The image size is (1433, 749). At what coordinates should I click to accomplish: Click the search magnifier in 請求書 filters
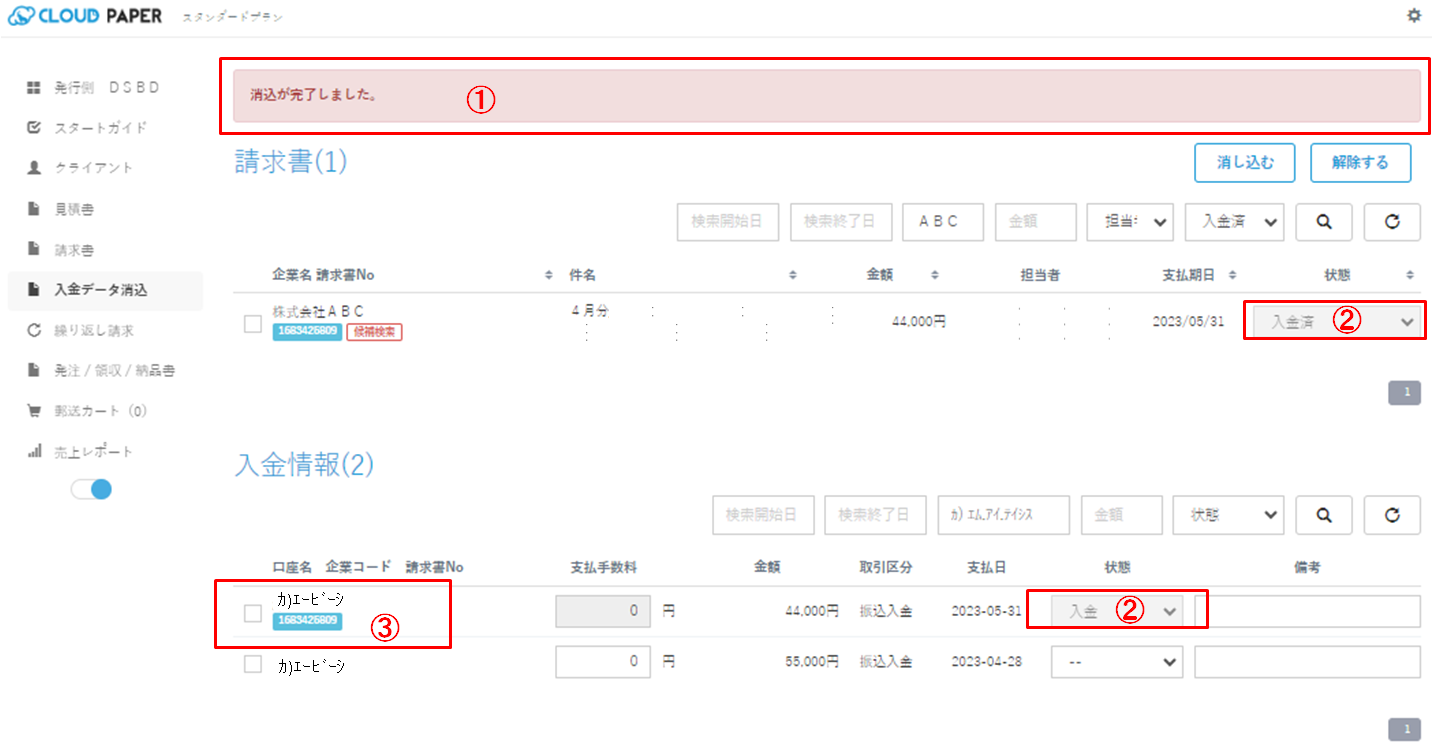[x=1324, y=222]
